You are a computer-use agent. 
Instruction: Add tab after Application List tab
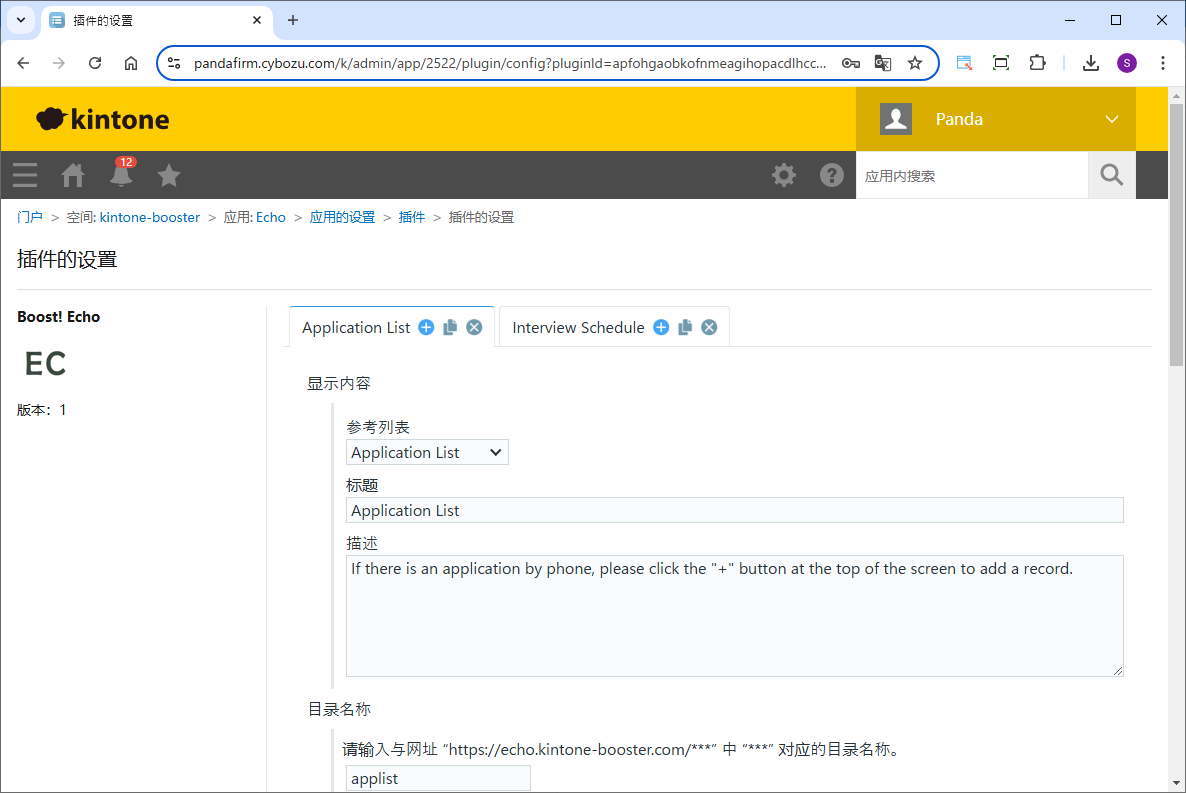426,328
